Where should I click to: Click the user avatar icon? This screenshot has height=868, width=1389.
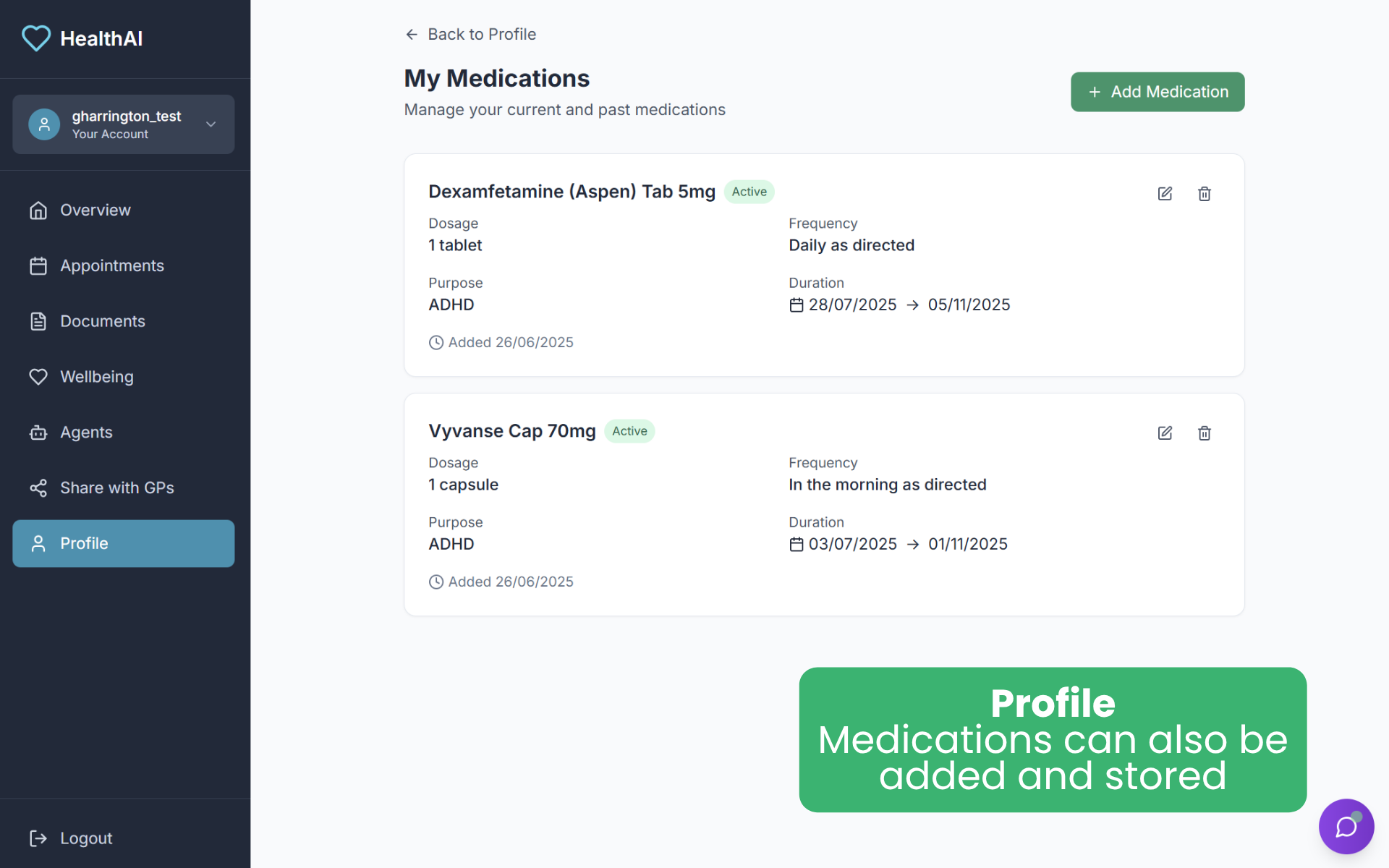[44, 124]
